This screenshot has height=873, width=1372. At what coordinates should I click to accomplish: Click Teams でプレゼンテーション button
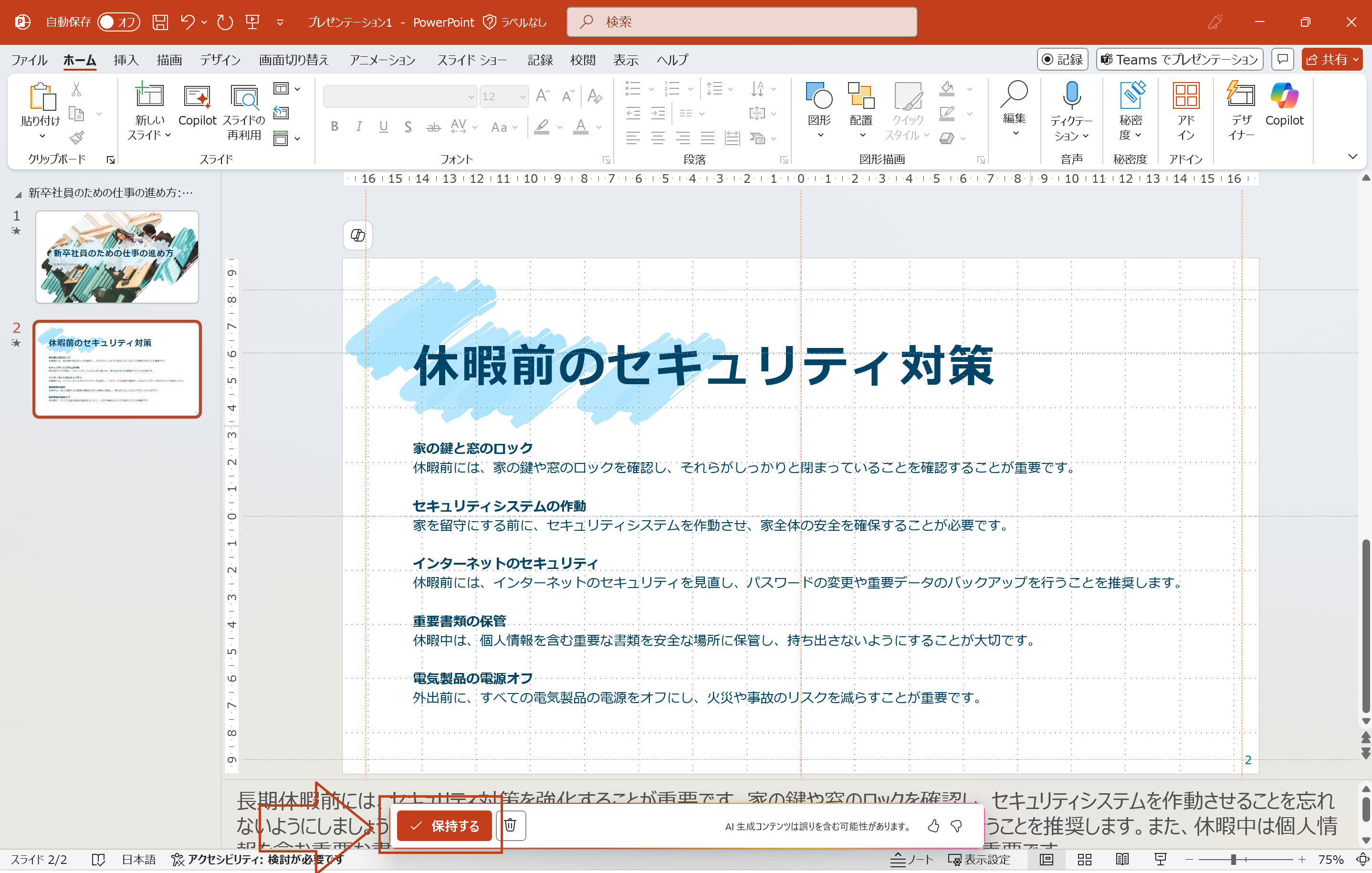click(1179, 59)
